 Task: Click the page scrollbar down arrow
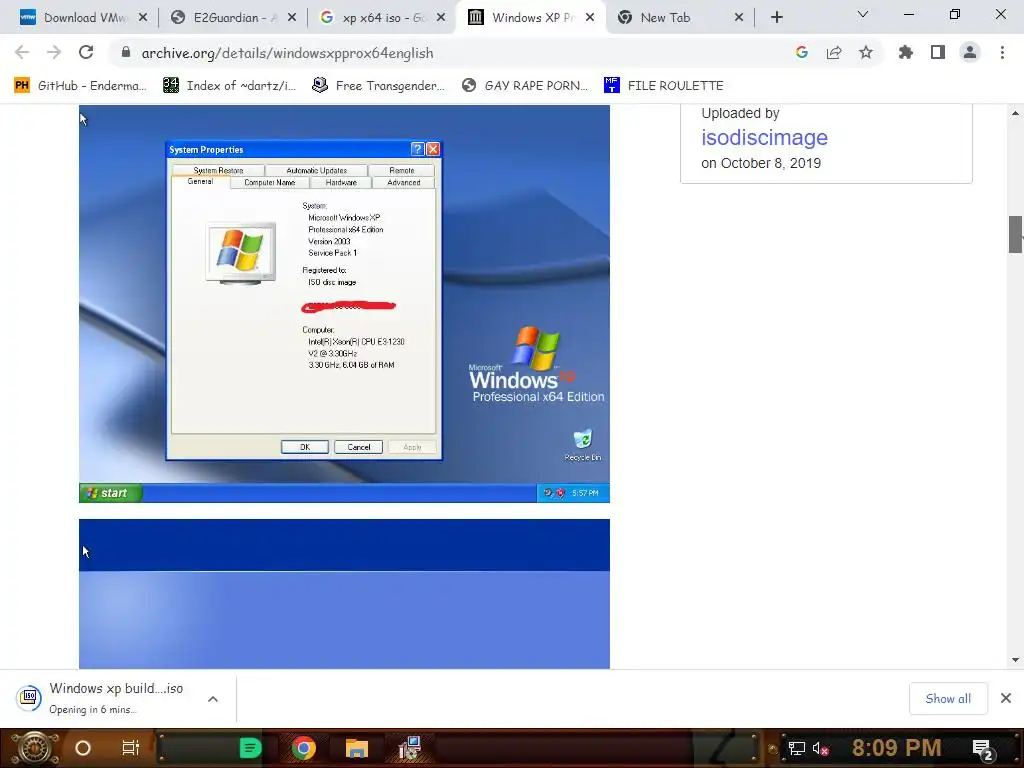pyautogui.click(x=1015, y=660)
